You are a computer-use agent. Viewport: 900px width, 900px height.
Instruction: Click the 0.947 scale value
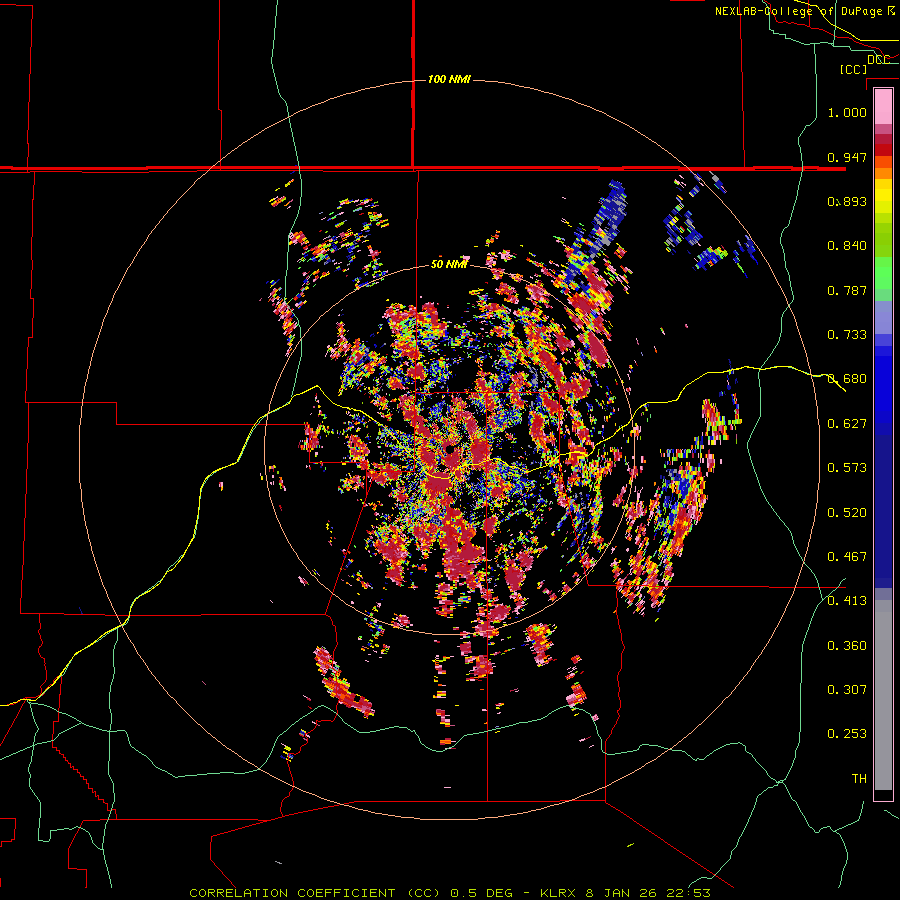[847, 157]
